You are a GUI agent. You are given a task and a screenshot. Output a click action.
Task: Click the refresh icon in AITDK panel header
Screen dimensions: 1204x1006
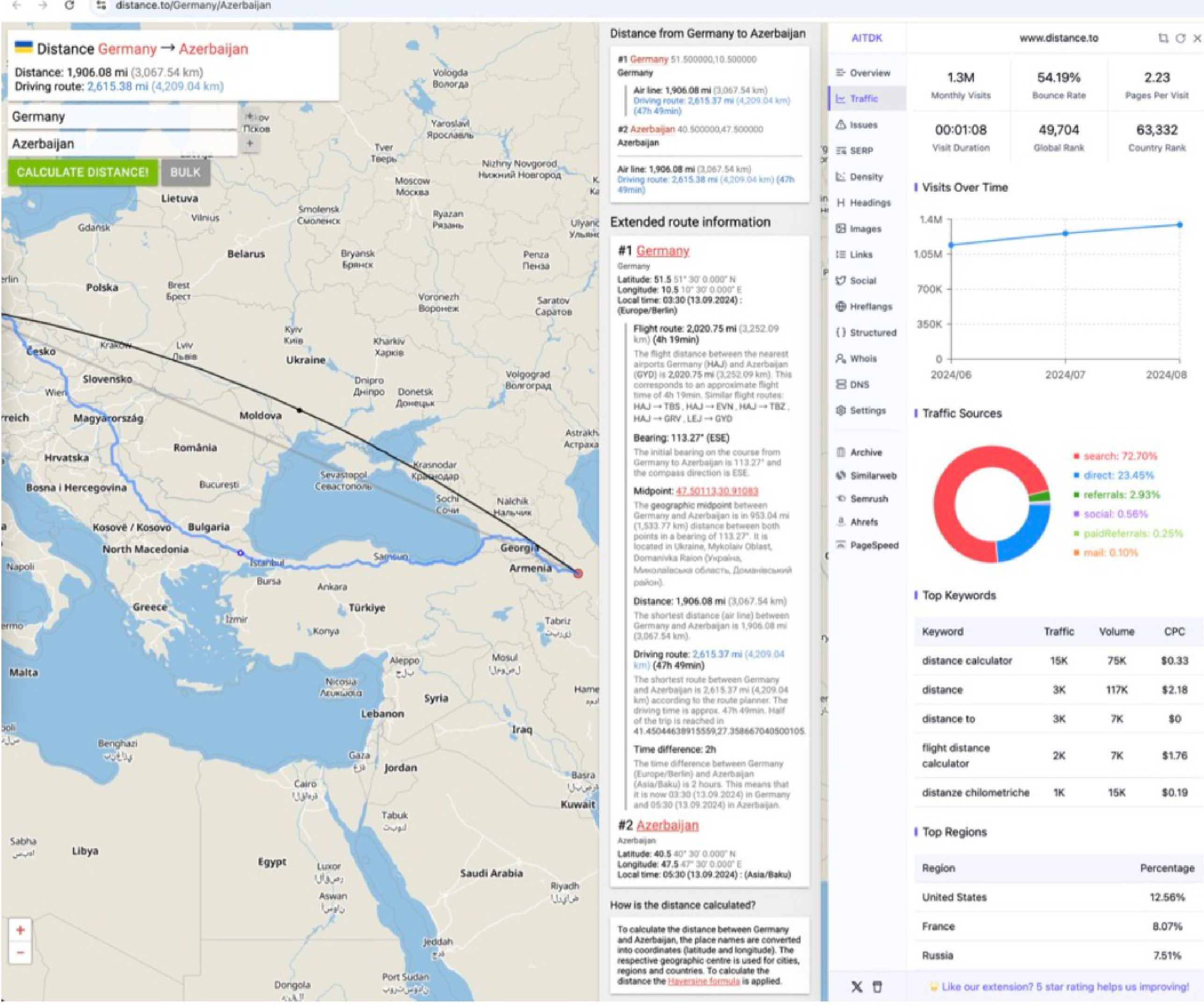1180,38
